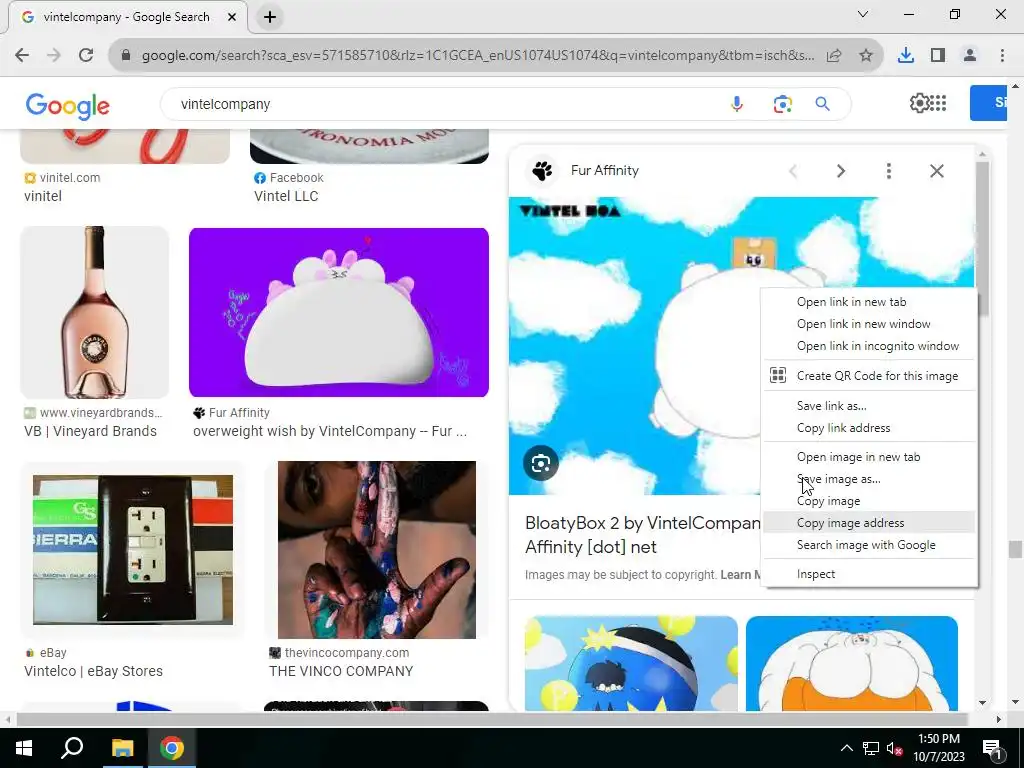This screenshot has height=768, width=1024.
Task: Bookmark this page with the star icon
Action: [x=866, y=56]
